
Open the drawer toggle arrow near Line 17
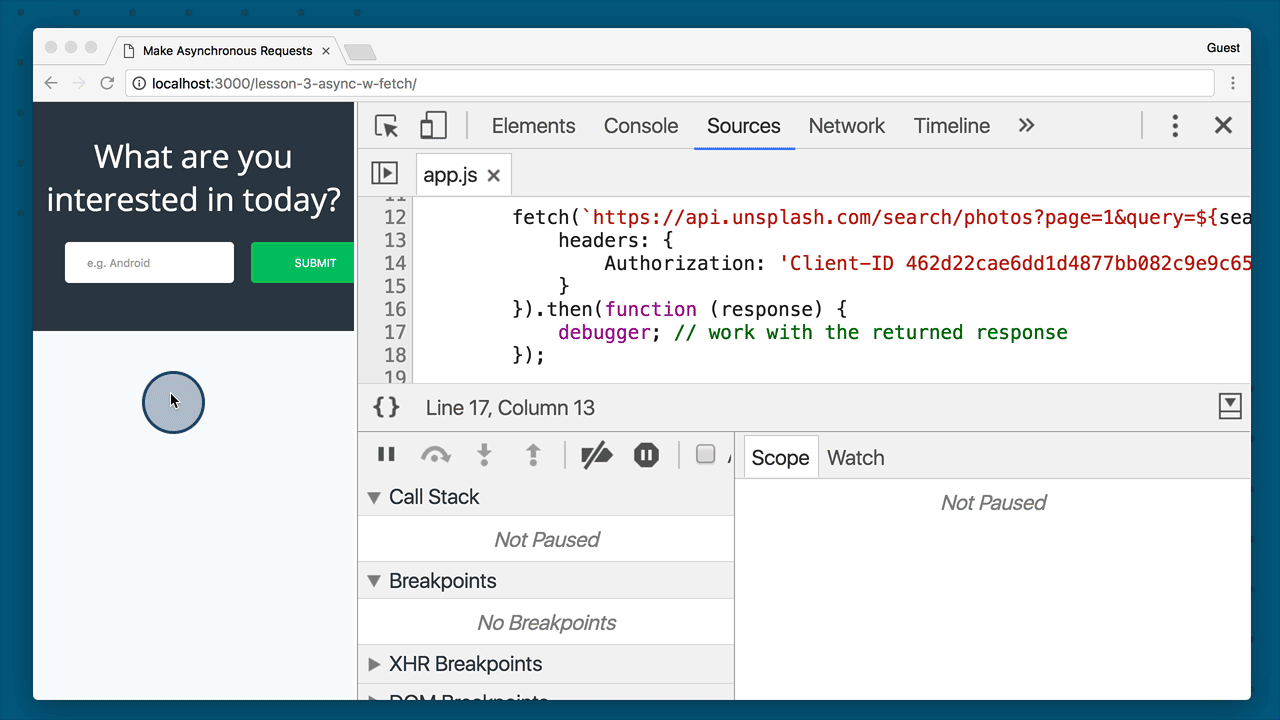[1229, 406]
